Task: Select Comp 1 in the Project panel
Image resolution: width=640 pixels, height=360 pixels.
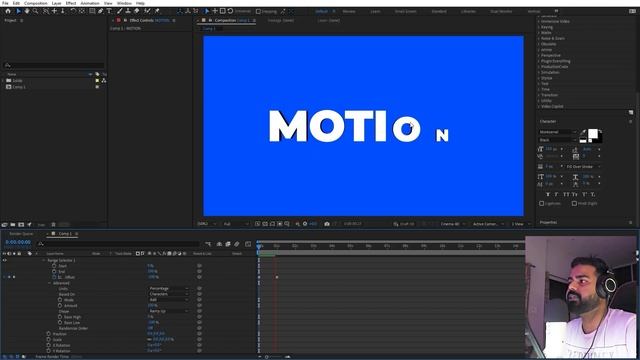Action: pyautogui.click(x=19, y=87)
